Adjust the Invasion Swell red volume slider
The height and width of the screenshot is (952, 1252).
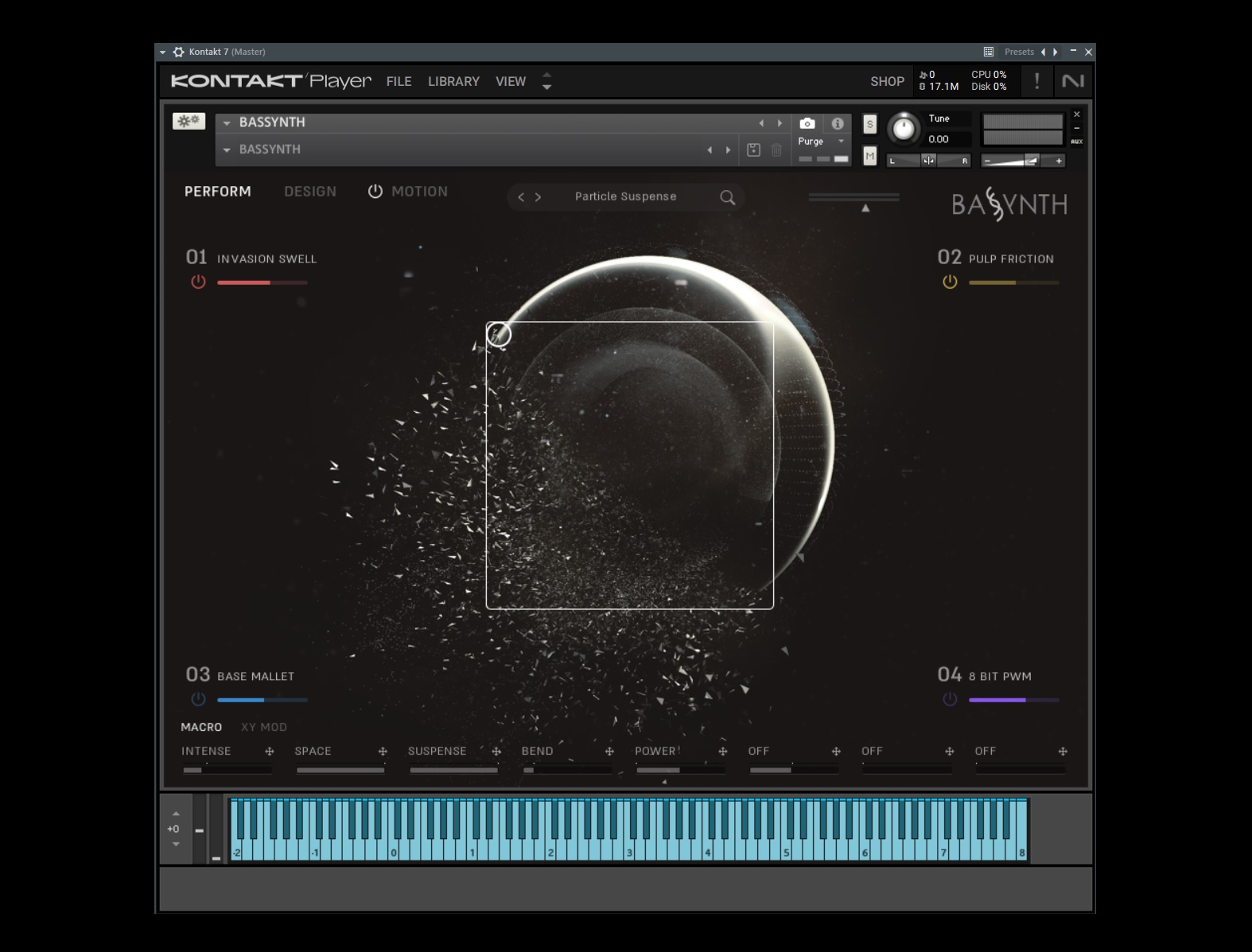tap(262, 282)
